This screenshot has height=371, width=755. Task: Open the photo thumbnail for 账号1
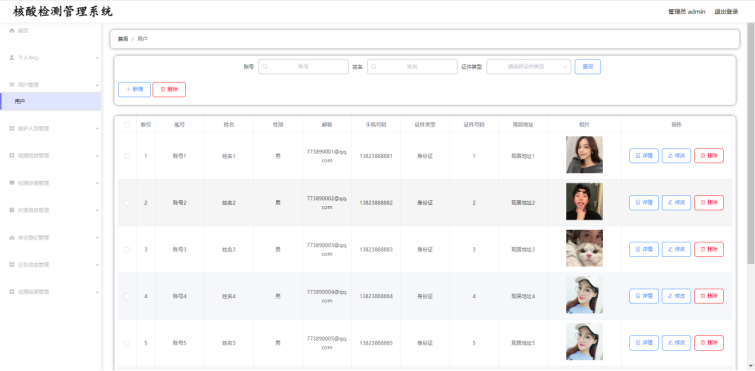pyautogui.click(x=584, y=154)
